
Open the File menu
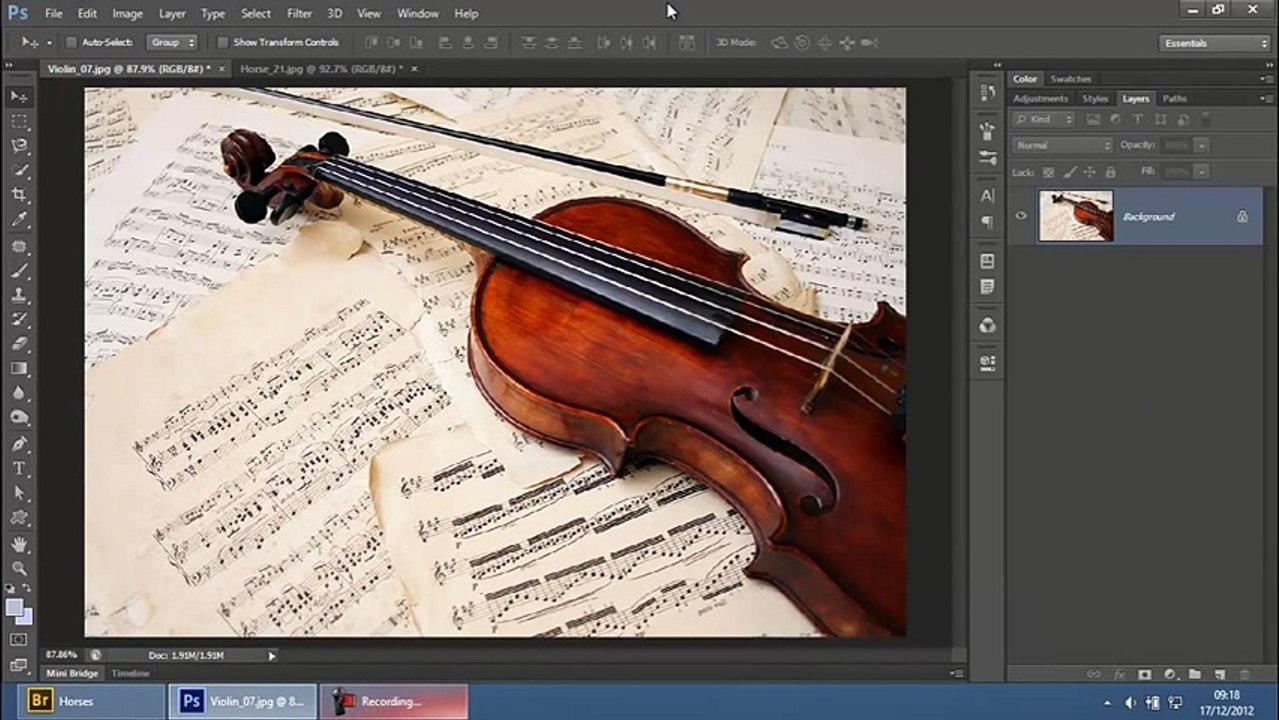(x=53, y=14)
